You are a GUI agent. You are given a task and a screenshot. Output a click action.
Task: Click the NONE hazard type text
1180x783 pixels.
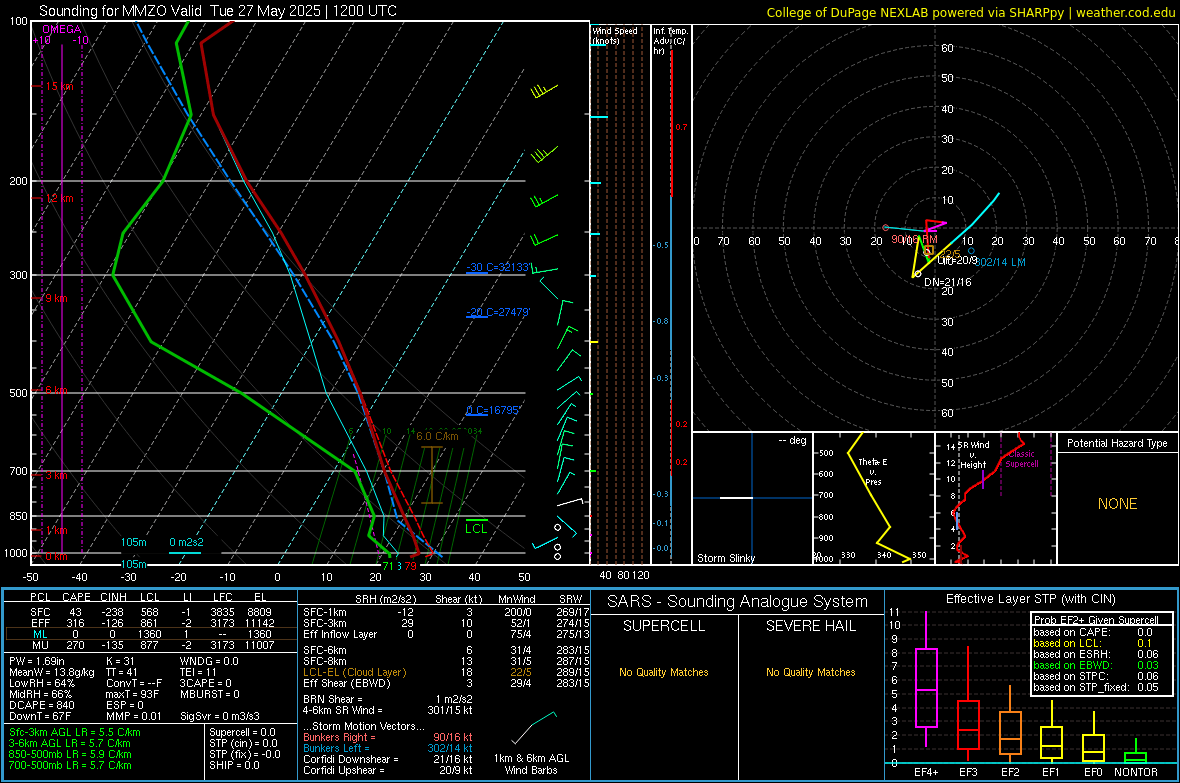[x=1117, y=504]
